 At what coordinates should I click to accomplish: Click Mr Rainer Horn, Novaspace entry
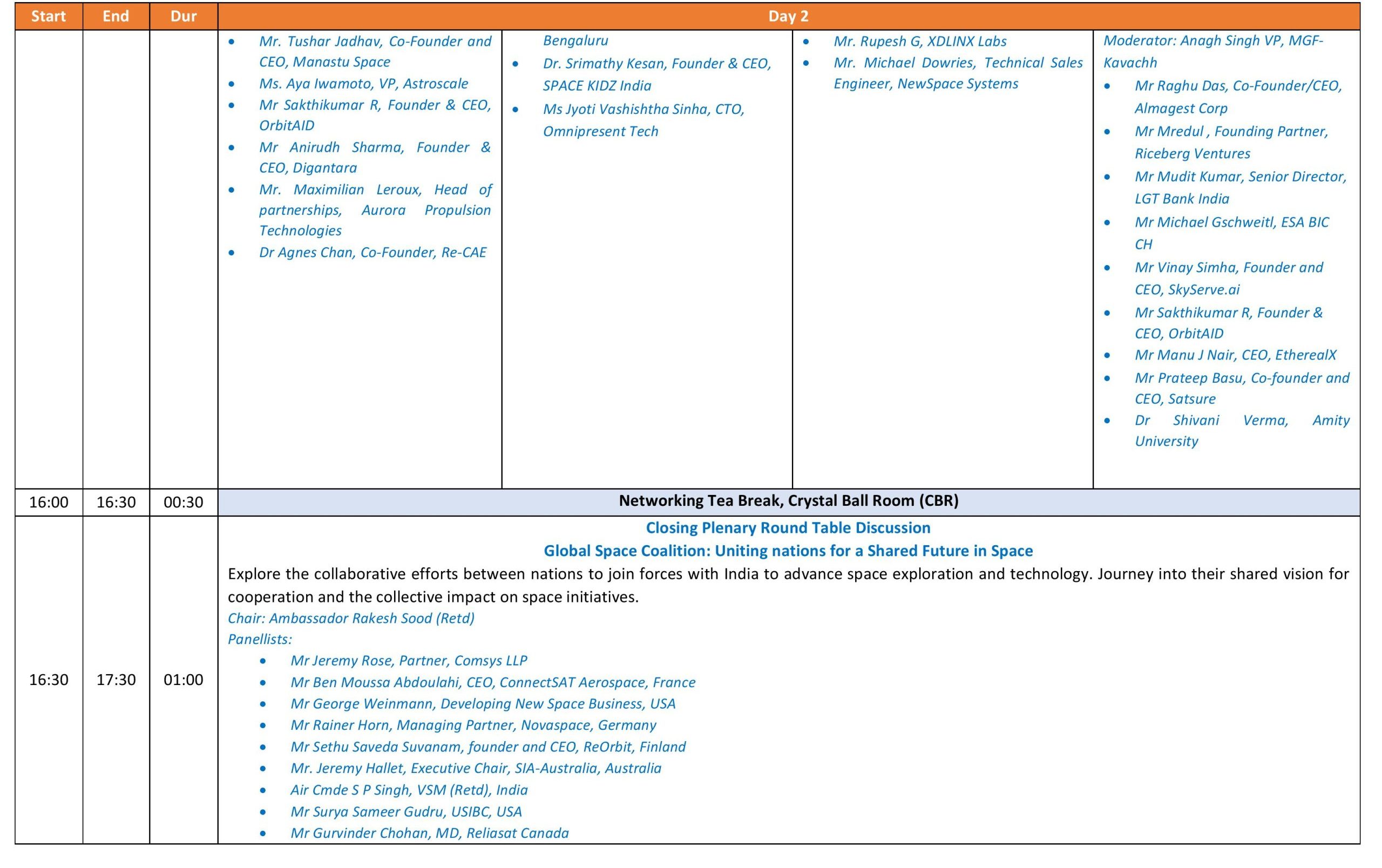point(473,725)
